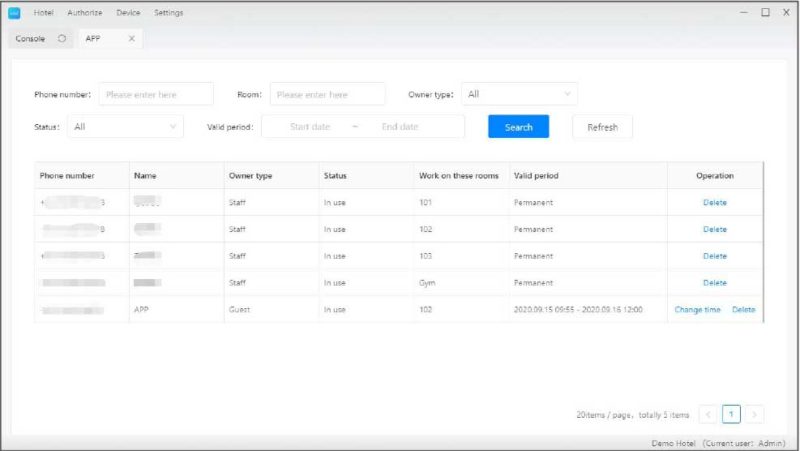Focus the Phone number input field
800x451 pixels.
coord(155,95)
